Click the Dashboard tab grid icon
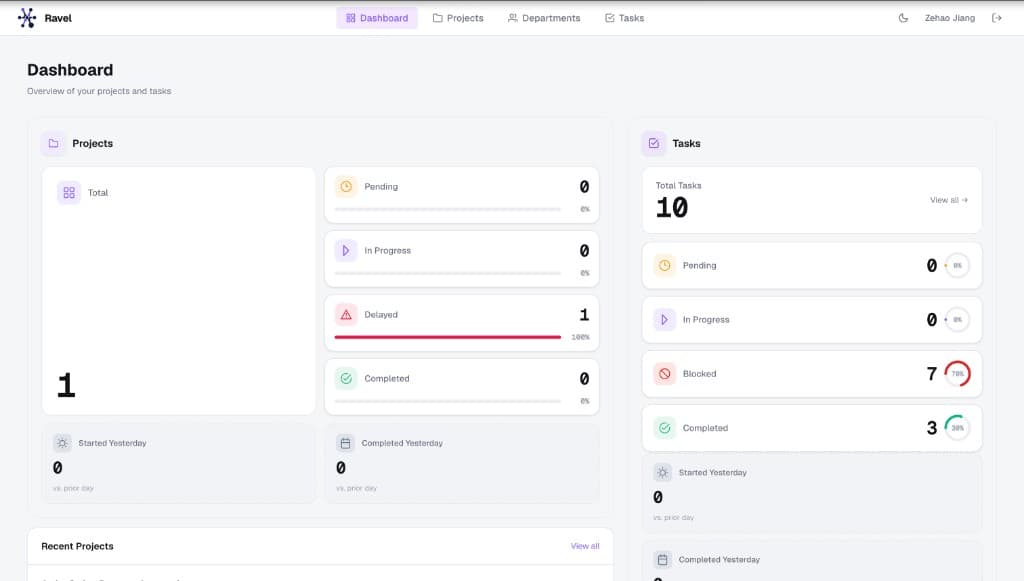 tap(351, 18)
